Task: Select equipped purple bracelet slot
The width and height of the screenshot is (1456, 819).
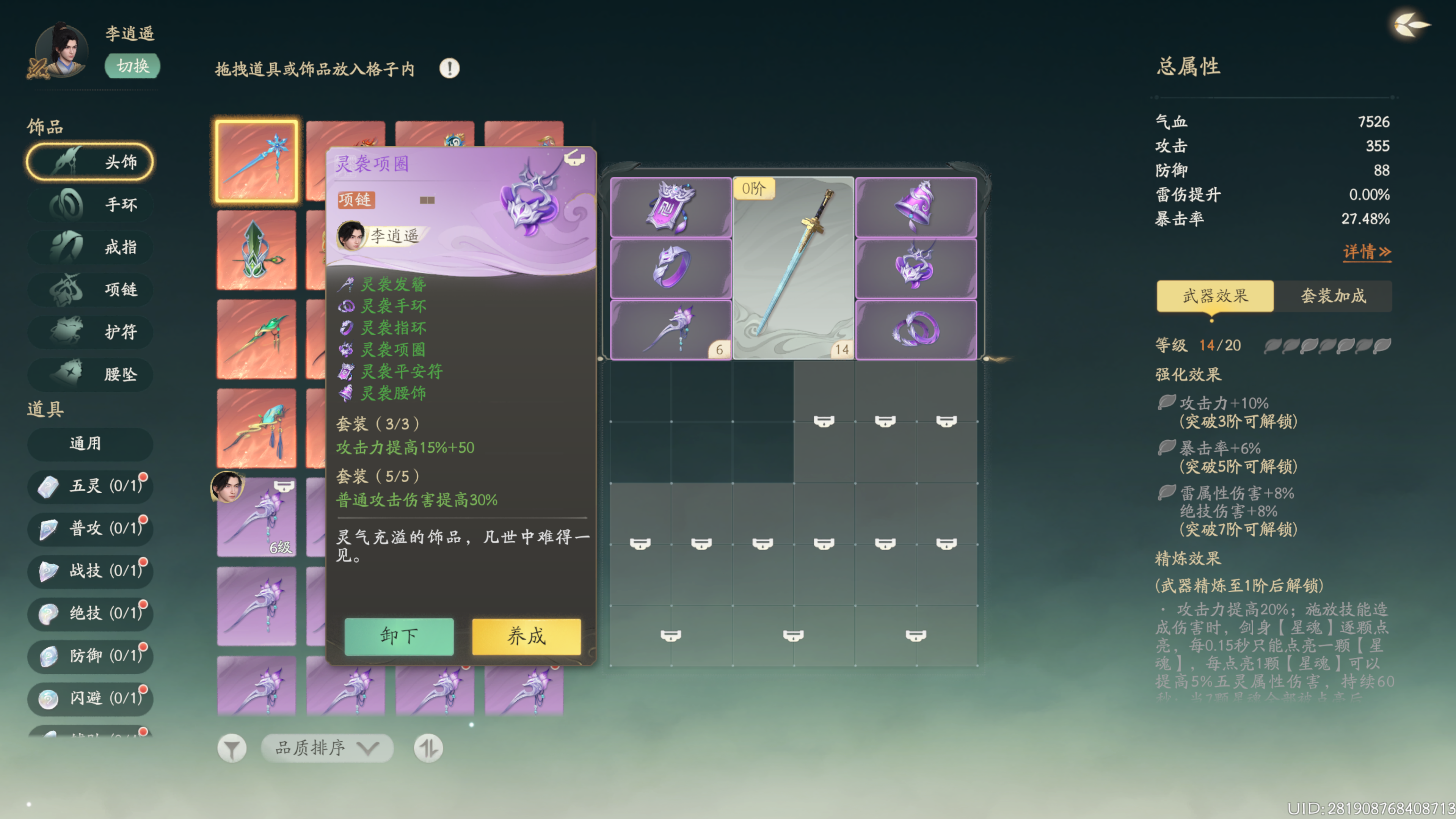Action: coord(916,329)
